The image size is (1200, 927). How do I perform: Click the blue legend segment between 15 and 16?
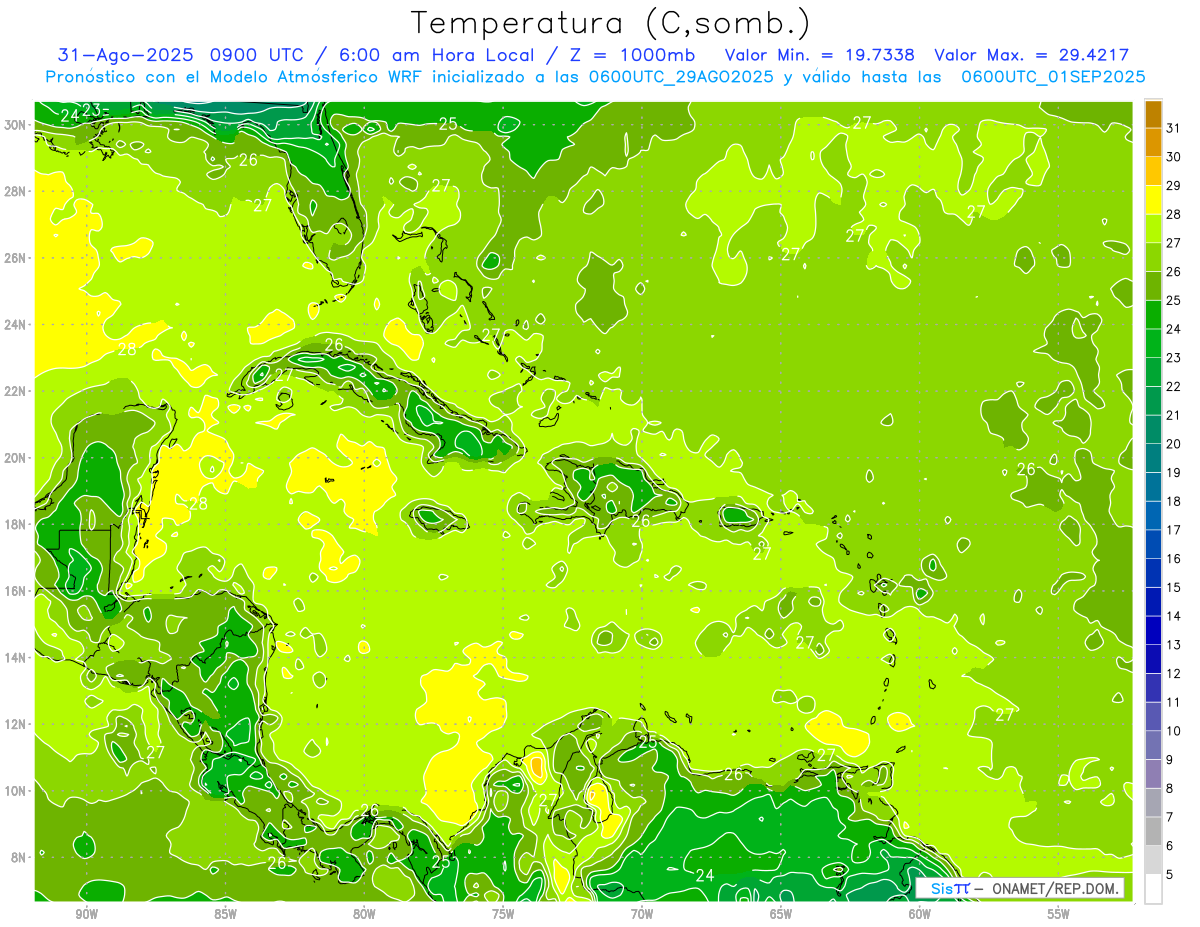pos(1153,573)
